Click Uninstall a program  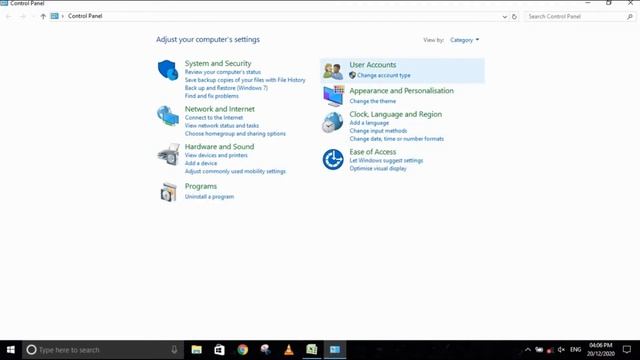tap(209, 197)
